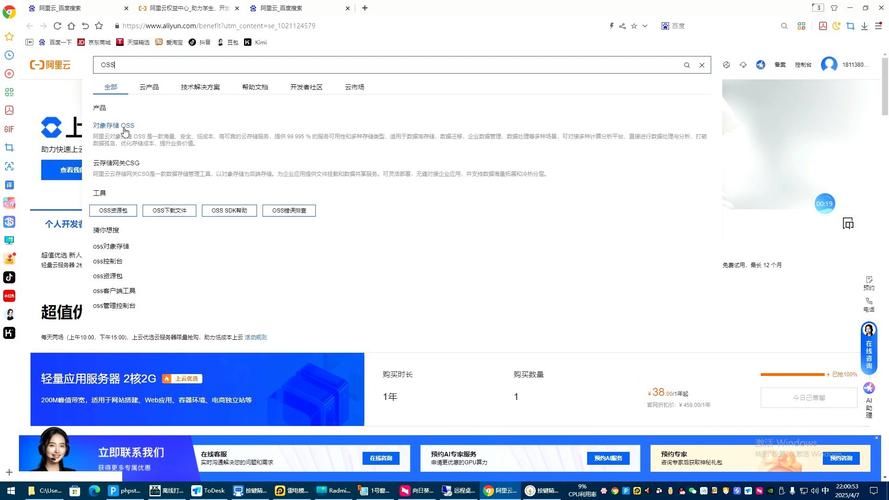
Task: Open the browser extensions grid icon
Action: click(x=801, y=26)
